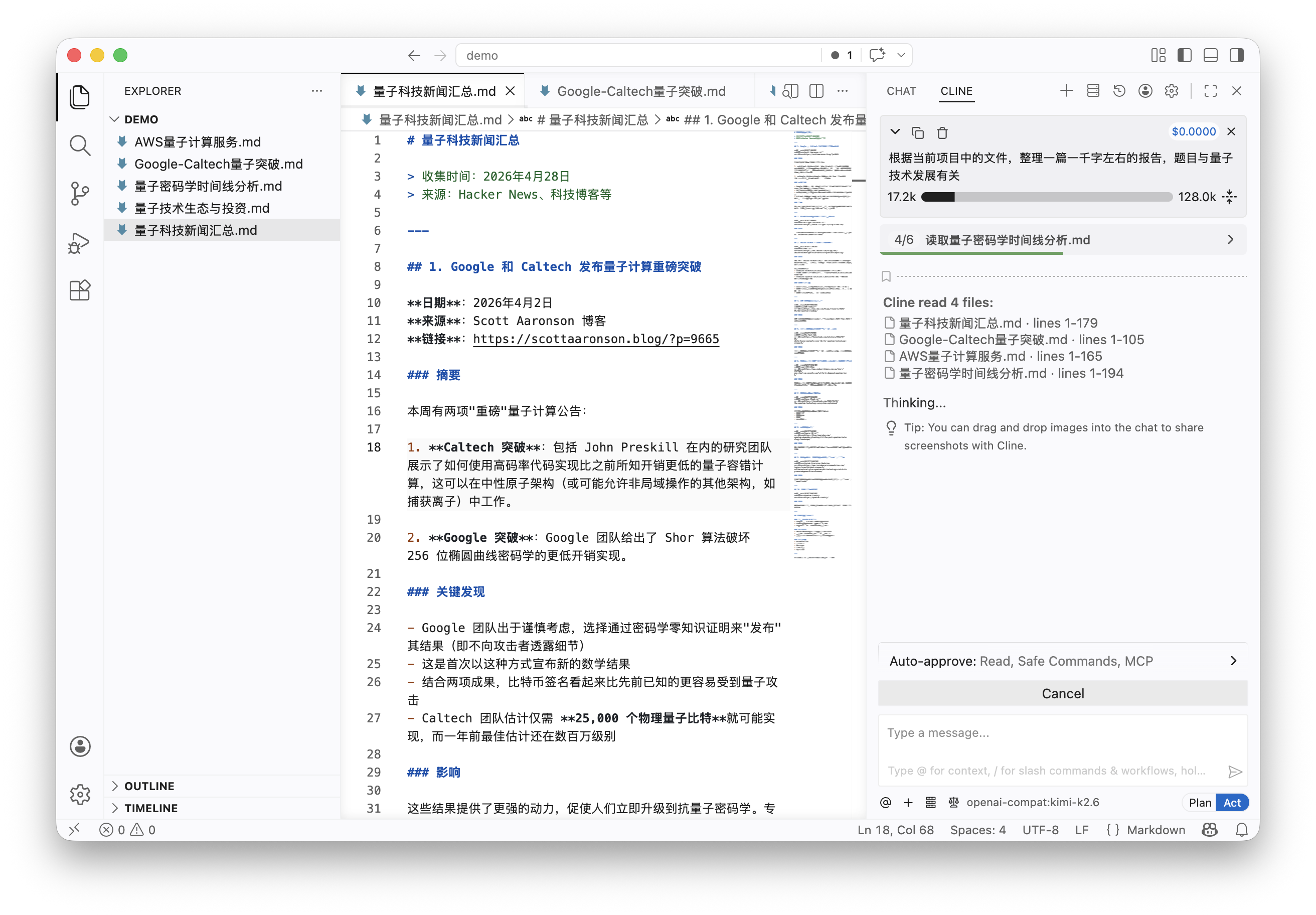The height and width of the screenshot is (915, 1316).
Task: Switch to the CHAT tab
Action: [901, 91]
